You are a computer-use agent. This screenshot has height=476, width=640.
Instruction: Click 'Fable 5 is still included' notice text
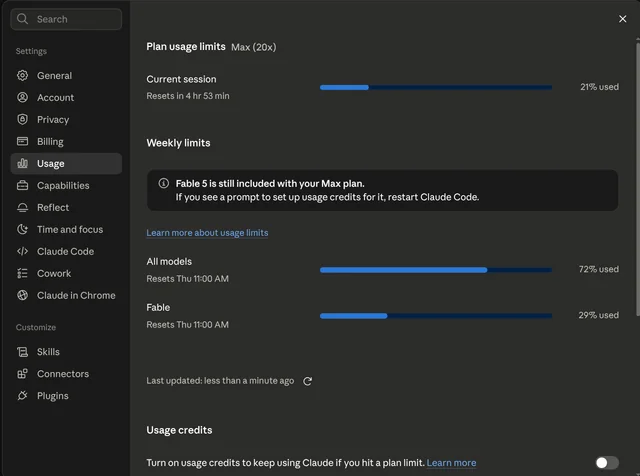(270, 184)
